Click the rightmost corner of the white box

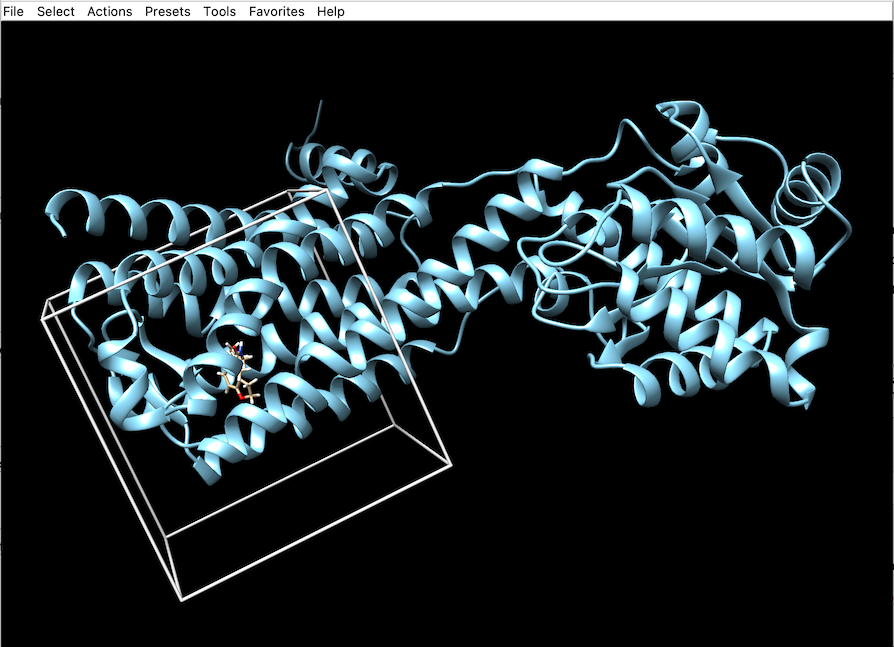tap(450, 465)
